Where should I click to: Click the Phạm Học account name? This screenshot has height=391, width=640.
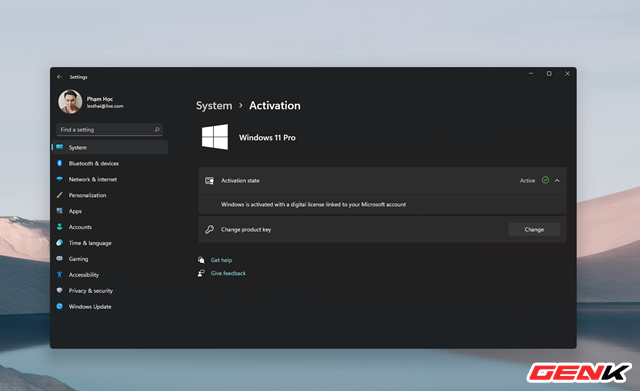[100, 99]
